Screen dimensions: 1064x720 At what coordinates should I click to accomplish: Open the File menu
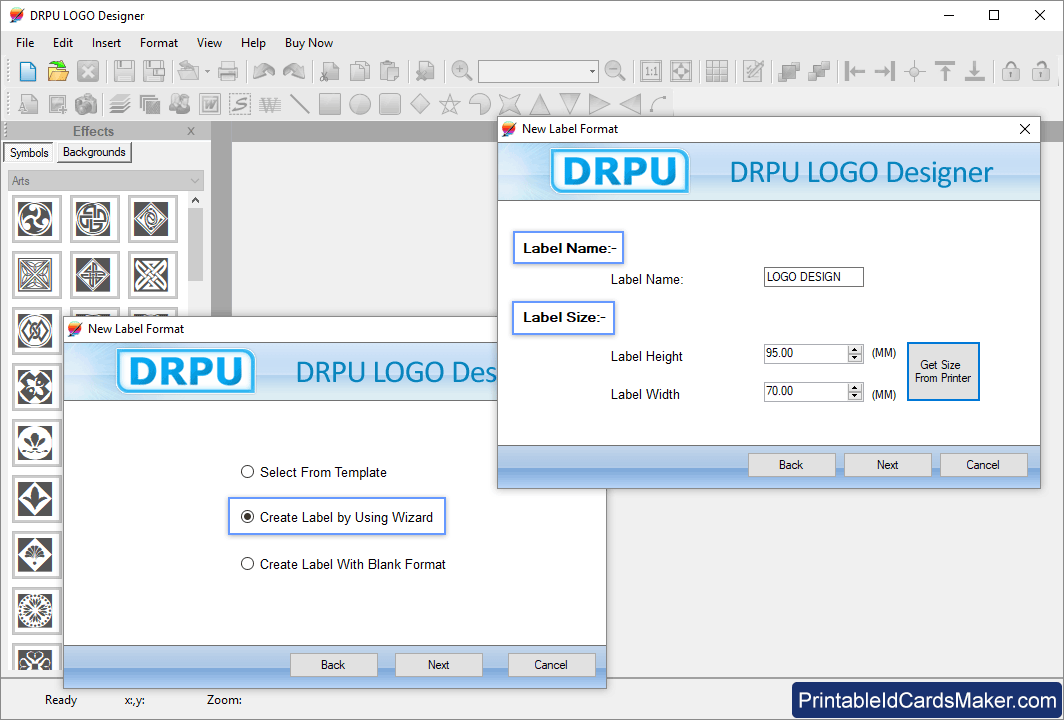25,43
